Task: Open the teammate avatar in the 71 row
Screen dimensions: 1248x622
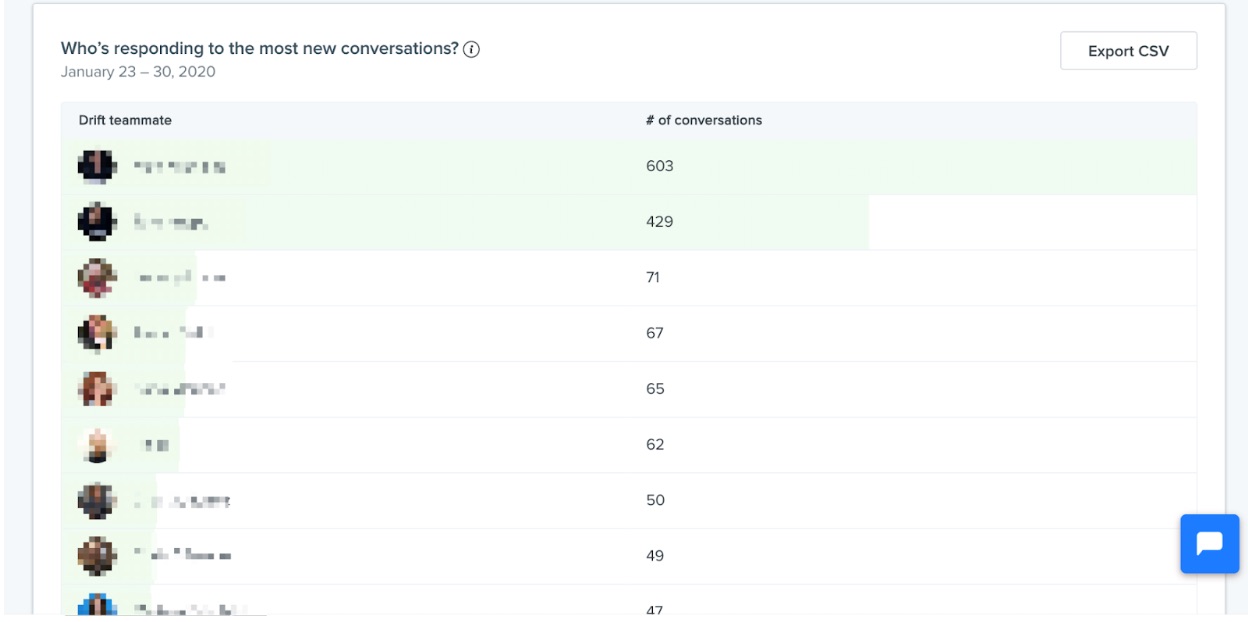Action: point(97,278)
